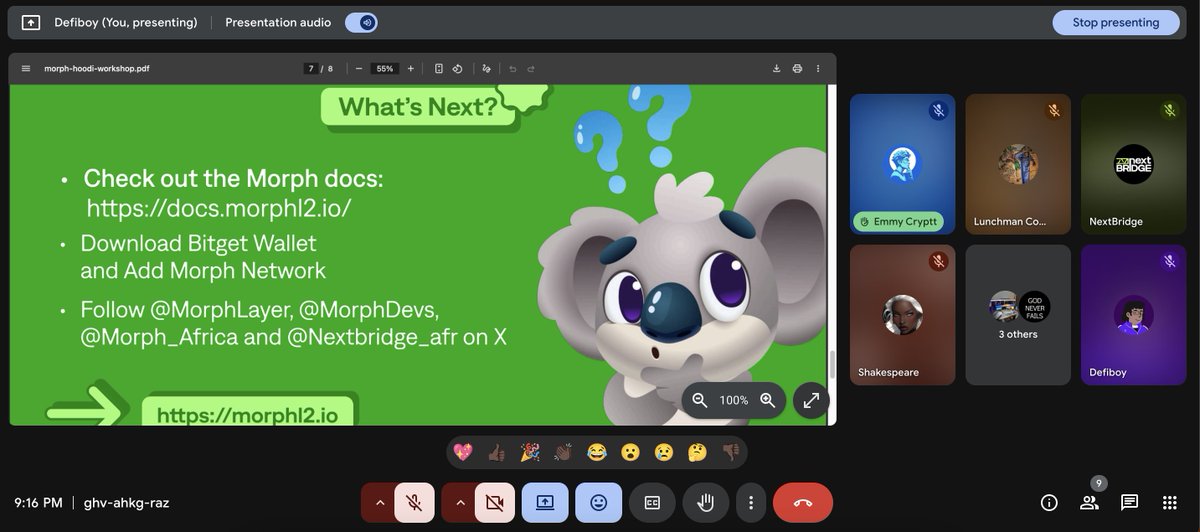
Task: Click the PDF page number field
Action: [x=311, y=69]
